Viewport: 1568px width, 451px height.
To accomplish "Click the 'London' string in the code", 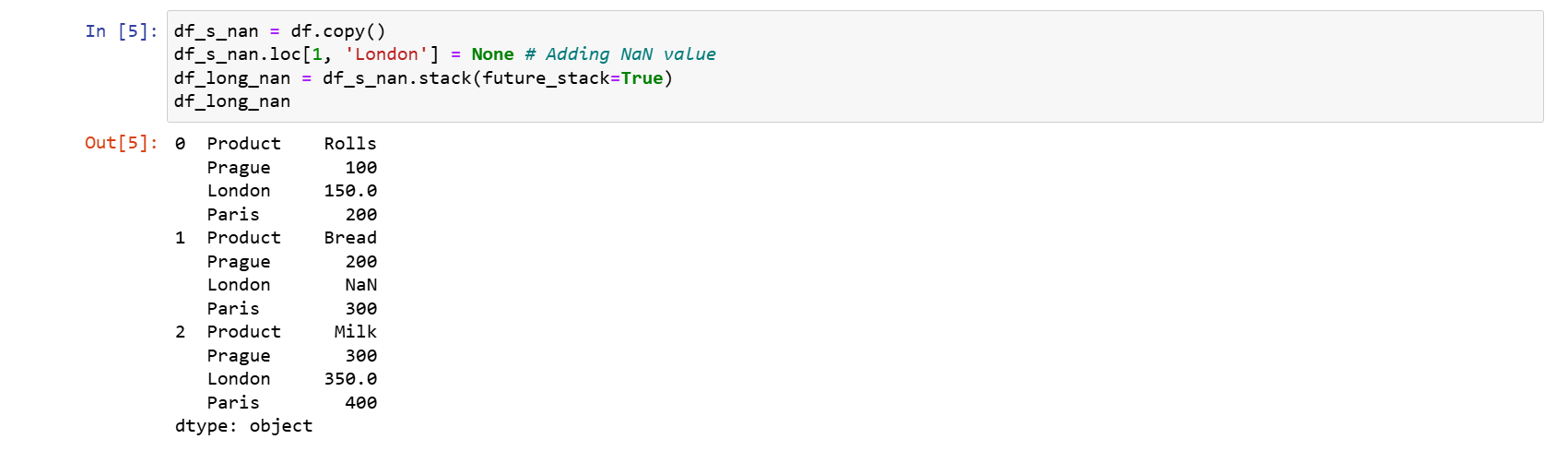I will tap(386, 54).
